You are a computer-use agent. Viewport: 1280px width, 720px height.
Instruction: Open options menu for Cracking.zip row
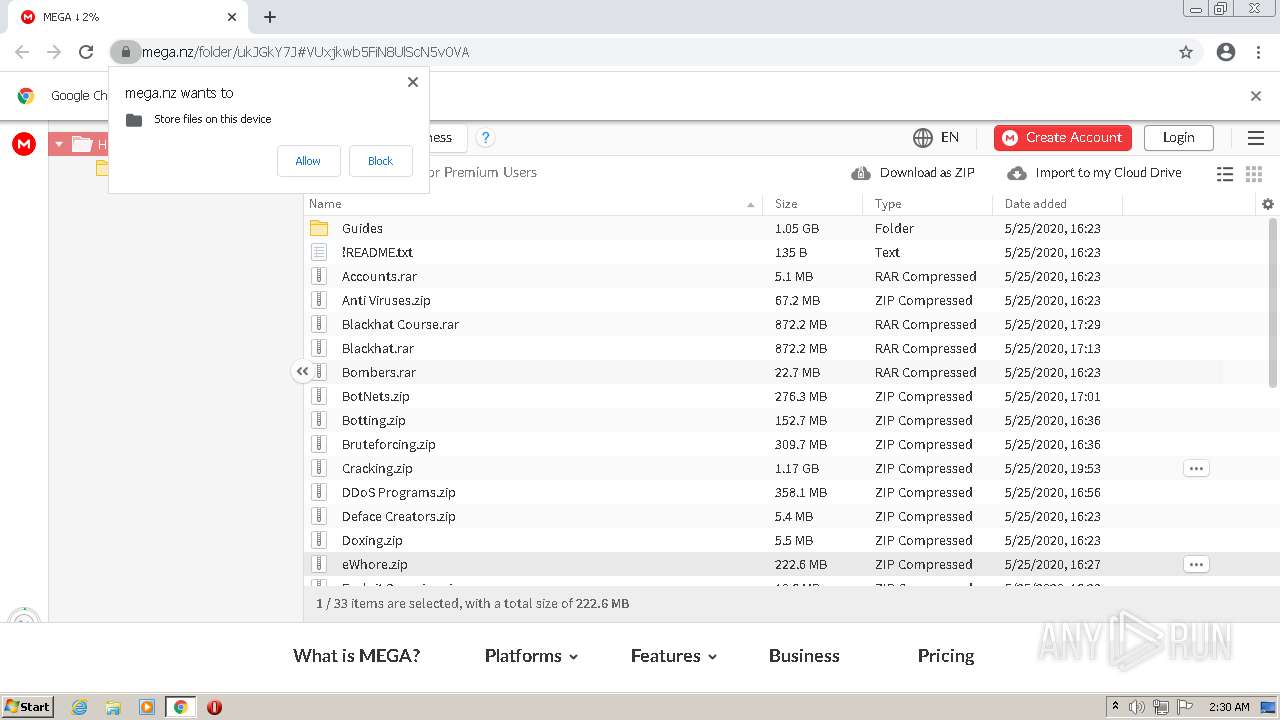[1196, 468]
